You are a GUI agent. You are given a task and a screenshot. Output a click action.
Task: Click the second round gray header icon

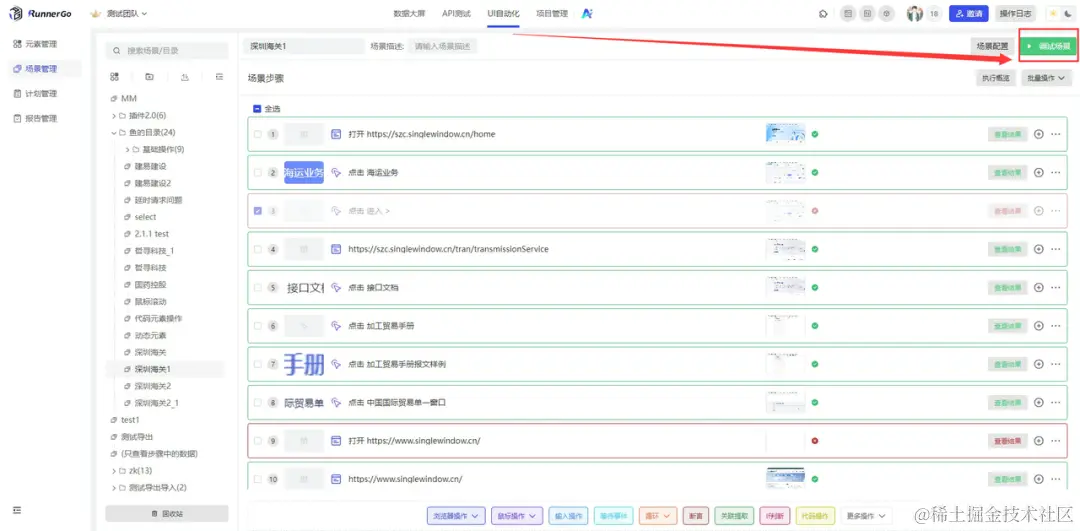click(867, 14)
